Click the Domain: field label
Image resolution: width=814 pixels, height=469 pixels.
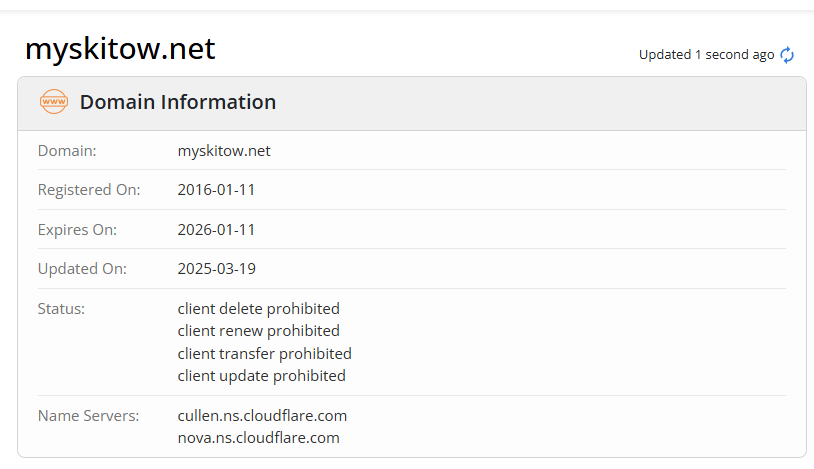[67, 151]
